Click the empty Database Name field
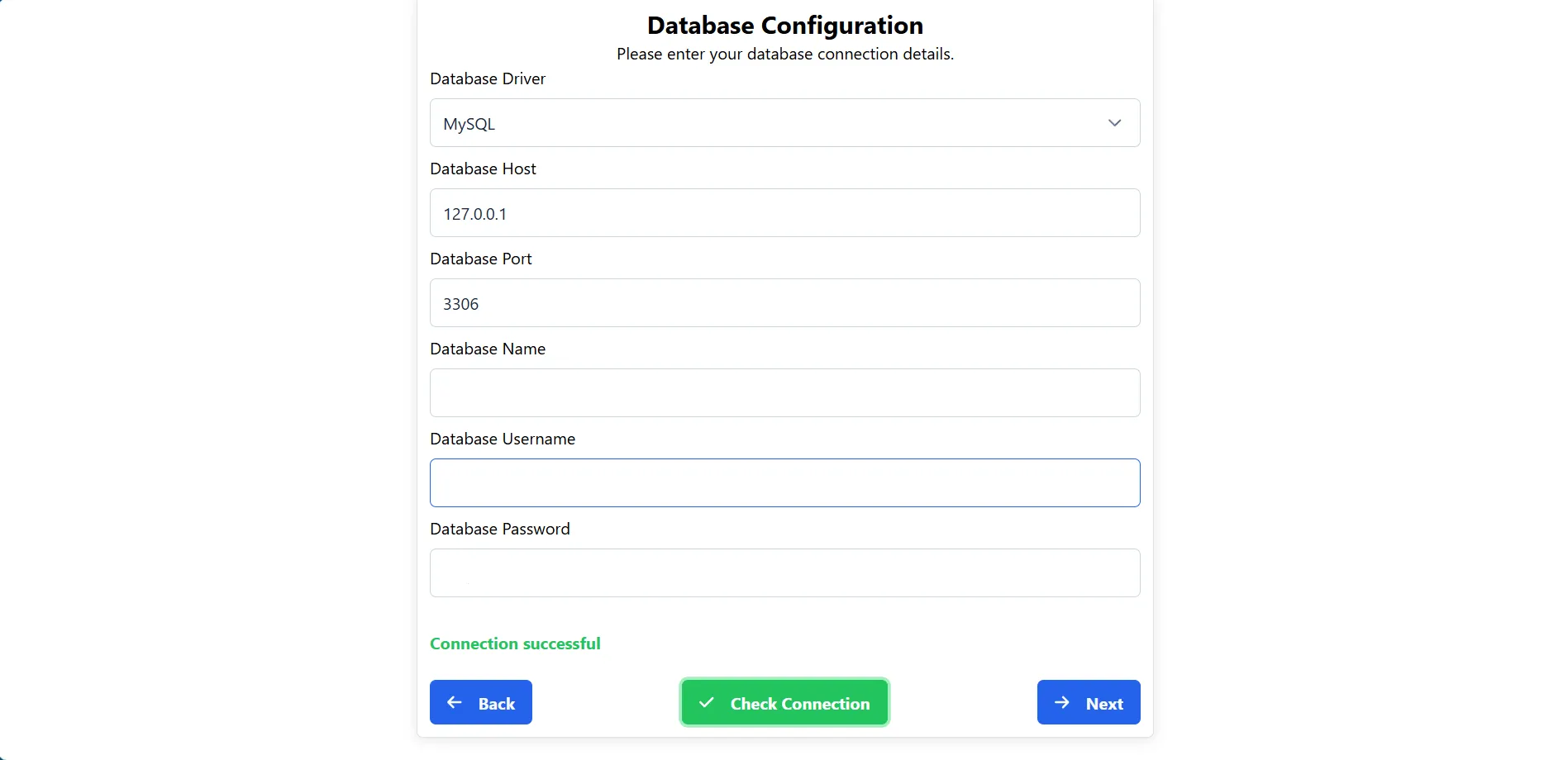The height and width of the screenshot is (760, 1568). pos(784,392)
